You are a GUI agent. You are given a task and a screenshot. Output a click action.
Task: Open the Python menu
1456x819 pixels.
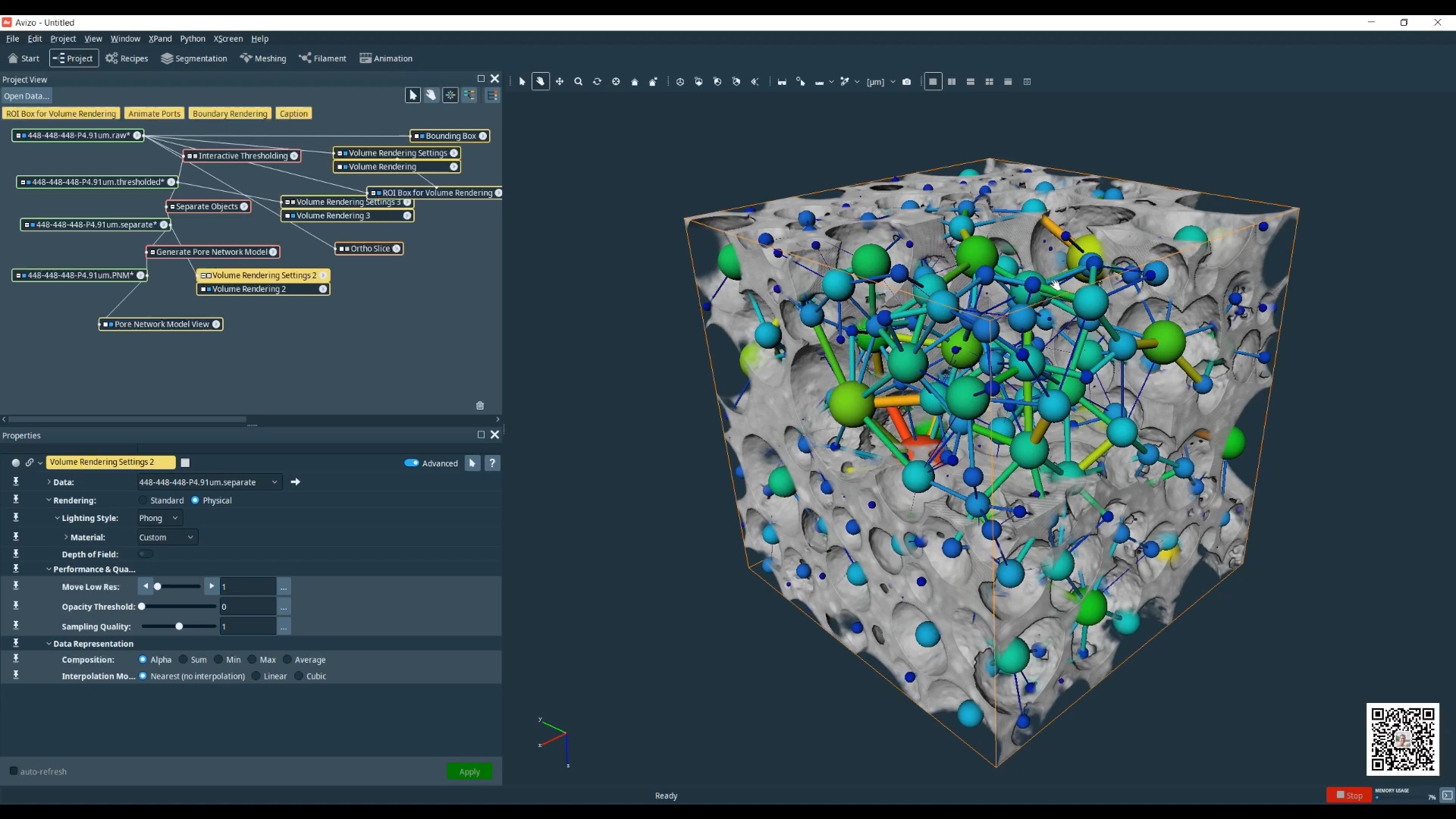coord(193,39)
